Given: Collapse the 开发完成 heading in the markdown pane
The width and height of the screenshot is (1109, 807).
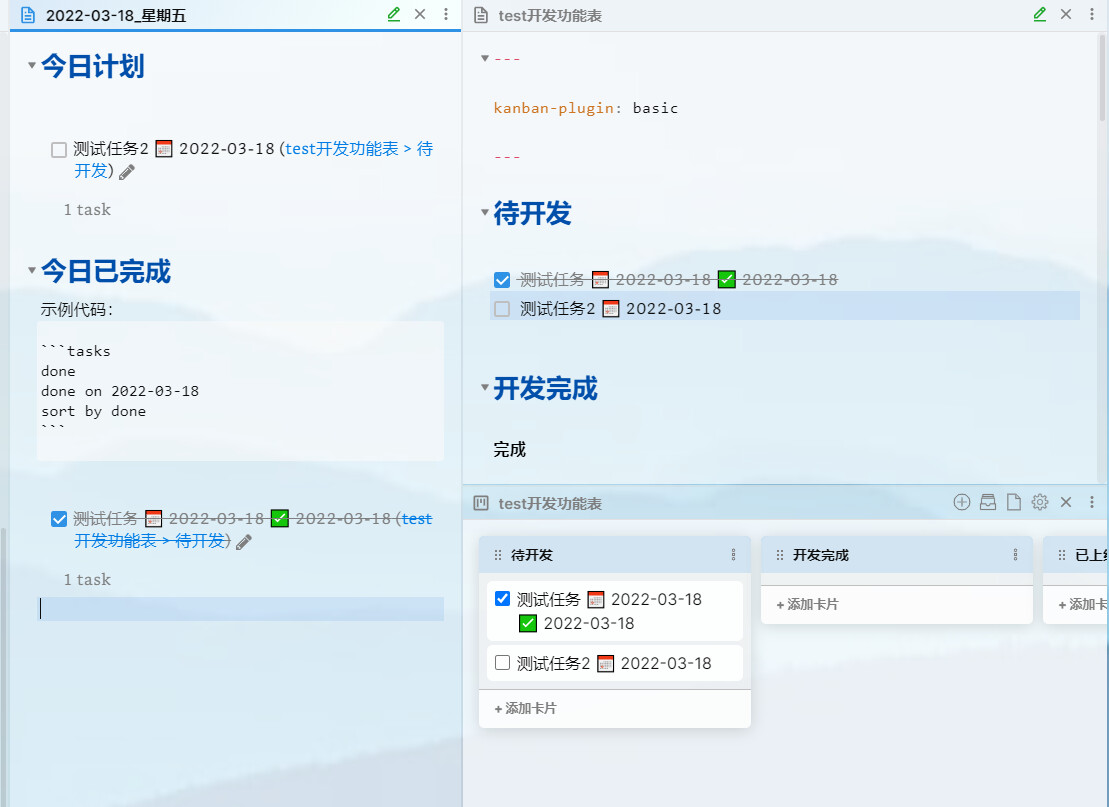Looking at the screenshot, I should 484,387.
